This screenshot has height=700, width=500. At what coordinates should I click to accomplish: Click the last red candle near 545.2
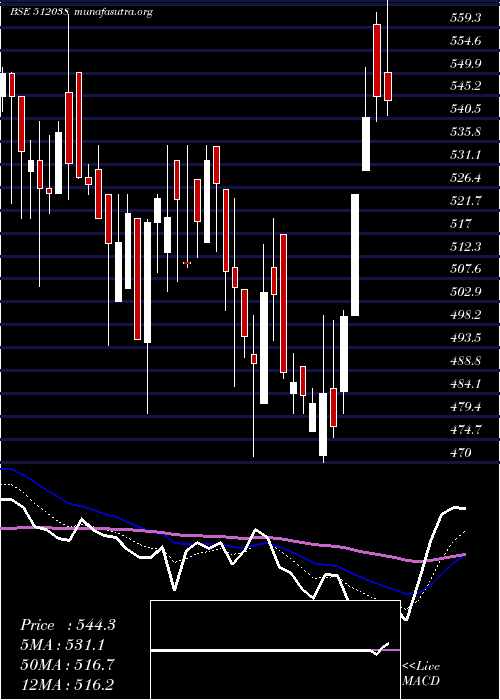coord(388,86)
